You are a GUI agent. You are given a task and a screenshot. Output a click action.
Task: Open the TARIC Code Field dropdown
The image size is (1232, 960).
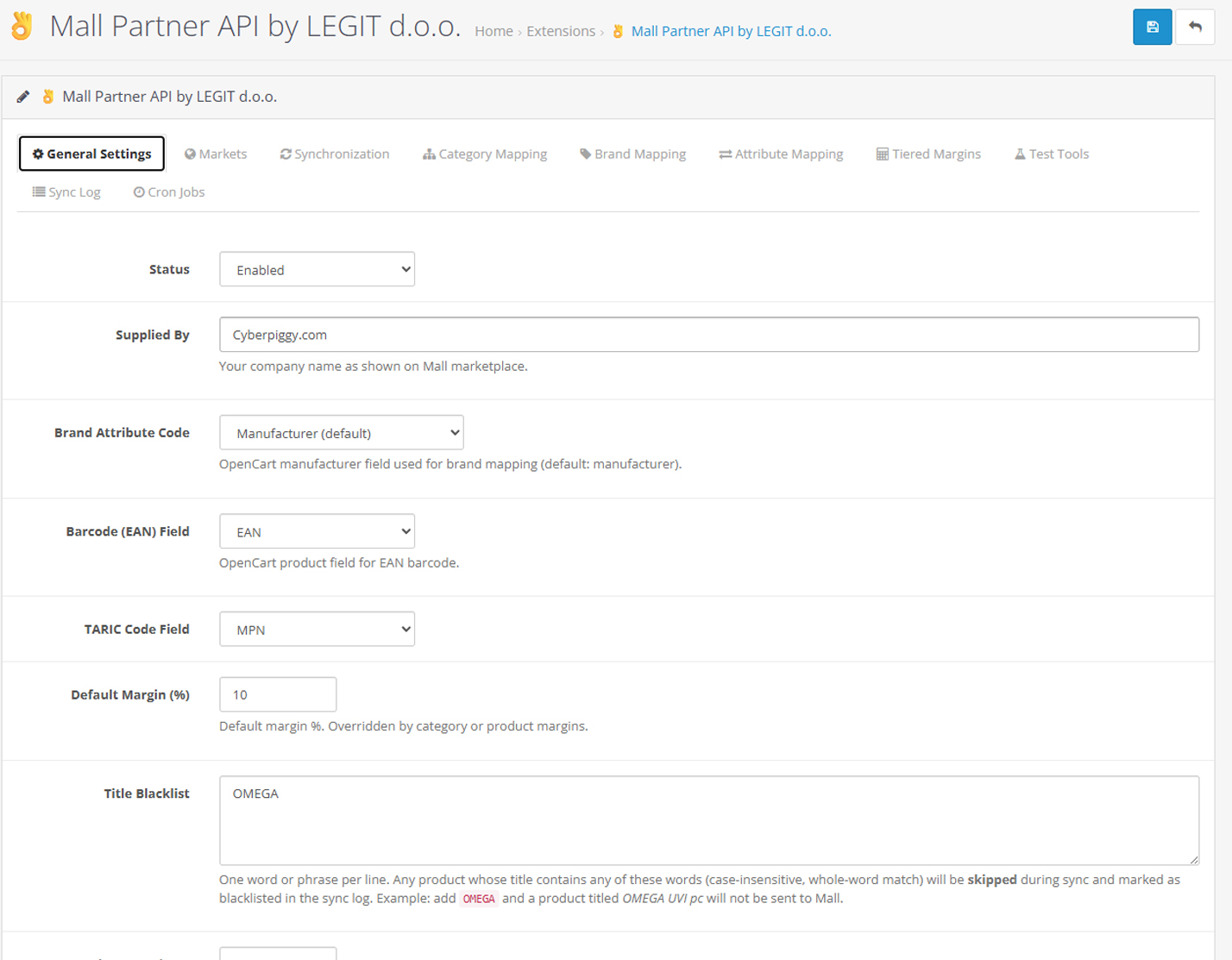click(317, 629)
